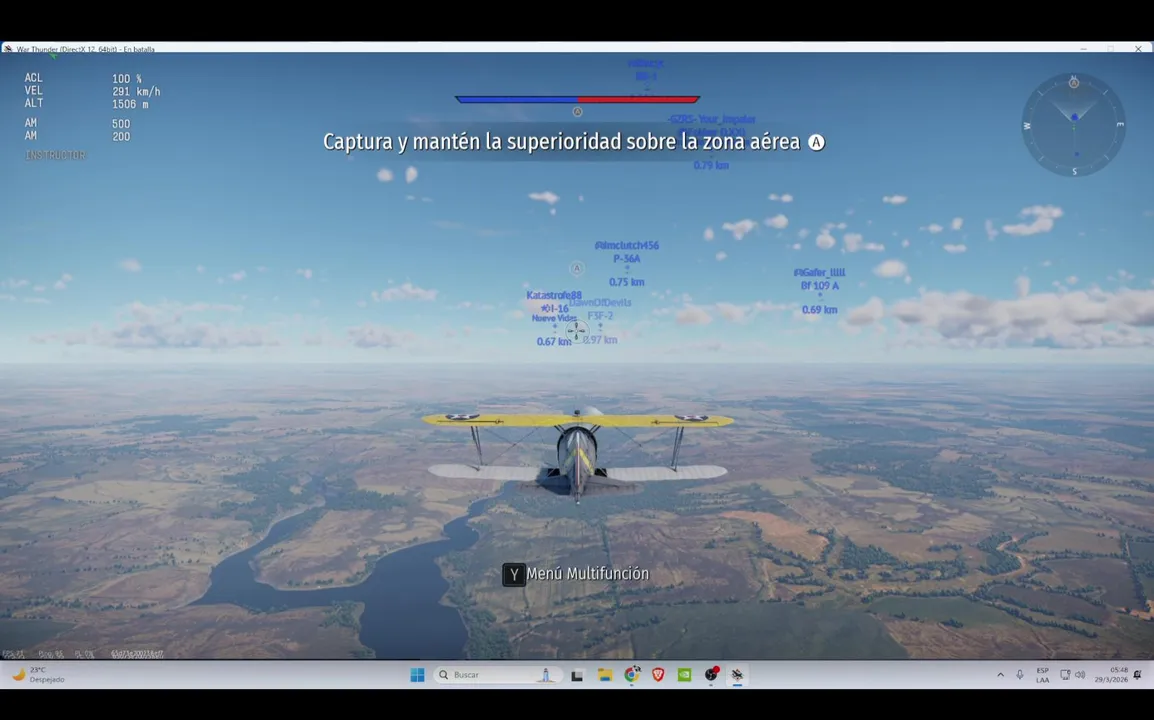Click the ALT 1506 m altitude readout
The image size is (1154, 720).
click(x=86, y=104)
